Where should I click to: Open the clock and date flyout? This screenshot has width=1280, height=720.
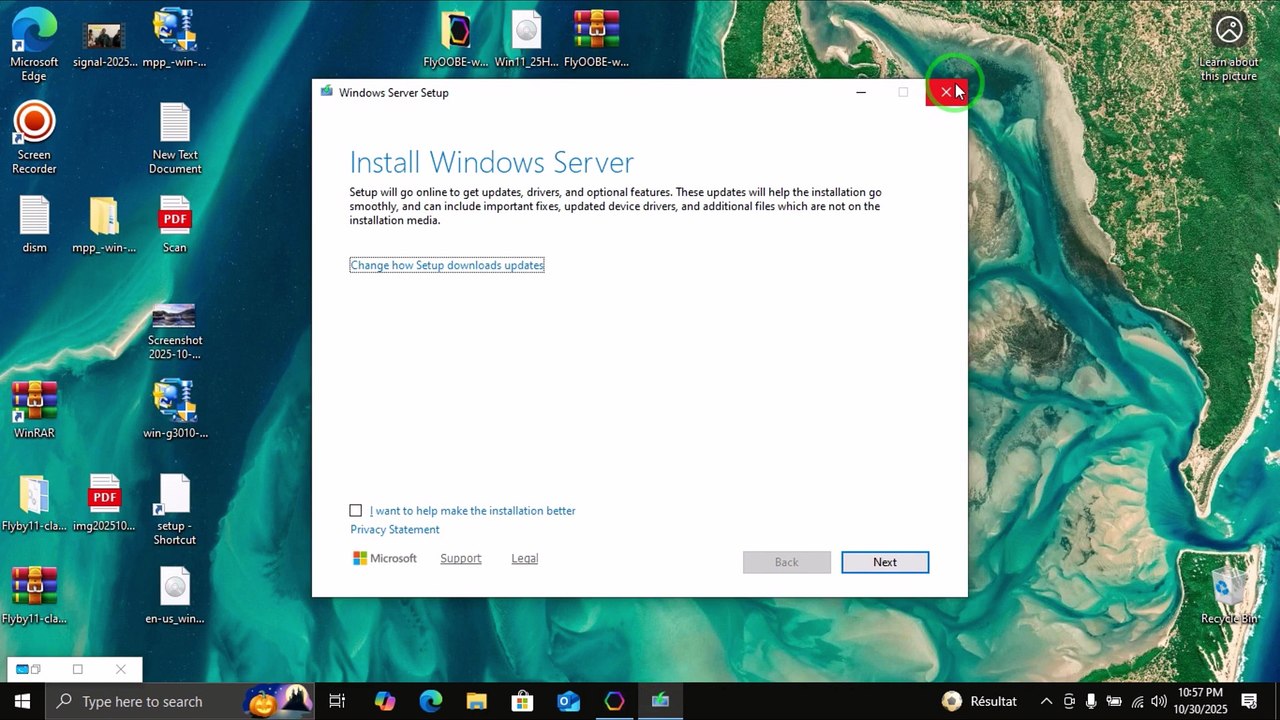1200,701
